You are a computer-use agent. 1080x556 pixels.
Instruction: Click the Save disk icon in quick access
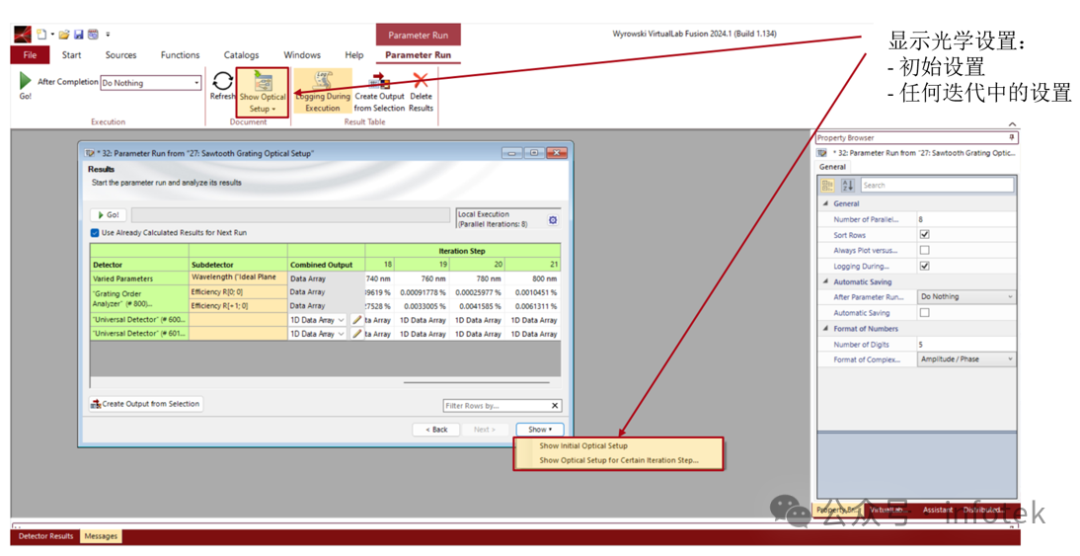coord(79,34)
